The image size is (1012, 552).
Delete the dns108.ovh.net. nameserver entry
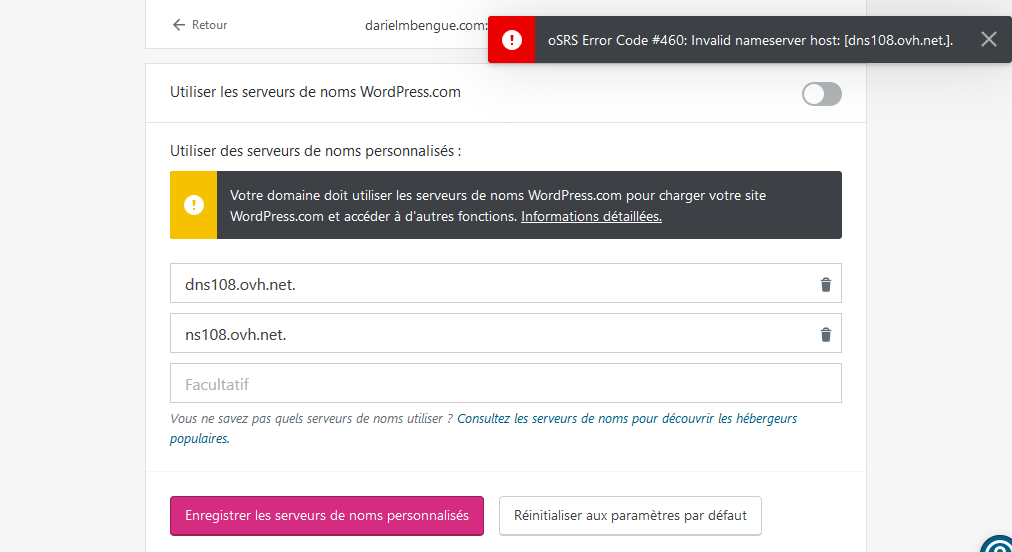tap(825, 285)
